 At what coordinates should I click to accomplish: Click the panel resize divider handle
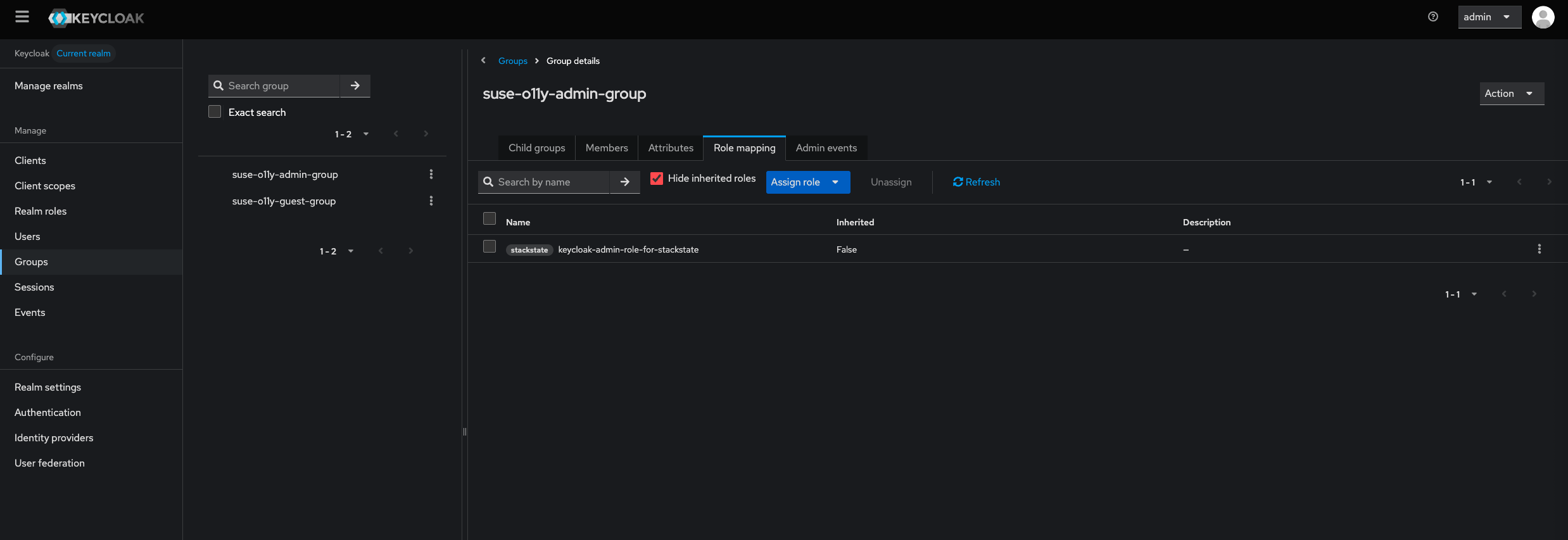[x=465, y=432]
